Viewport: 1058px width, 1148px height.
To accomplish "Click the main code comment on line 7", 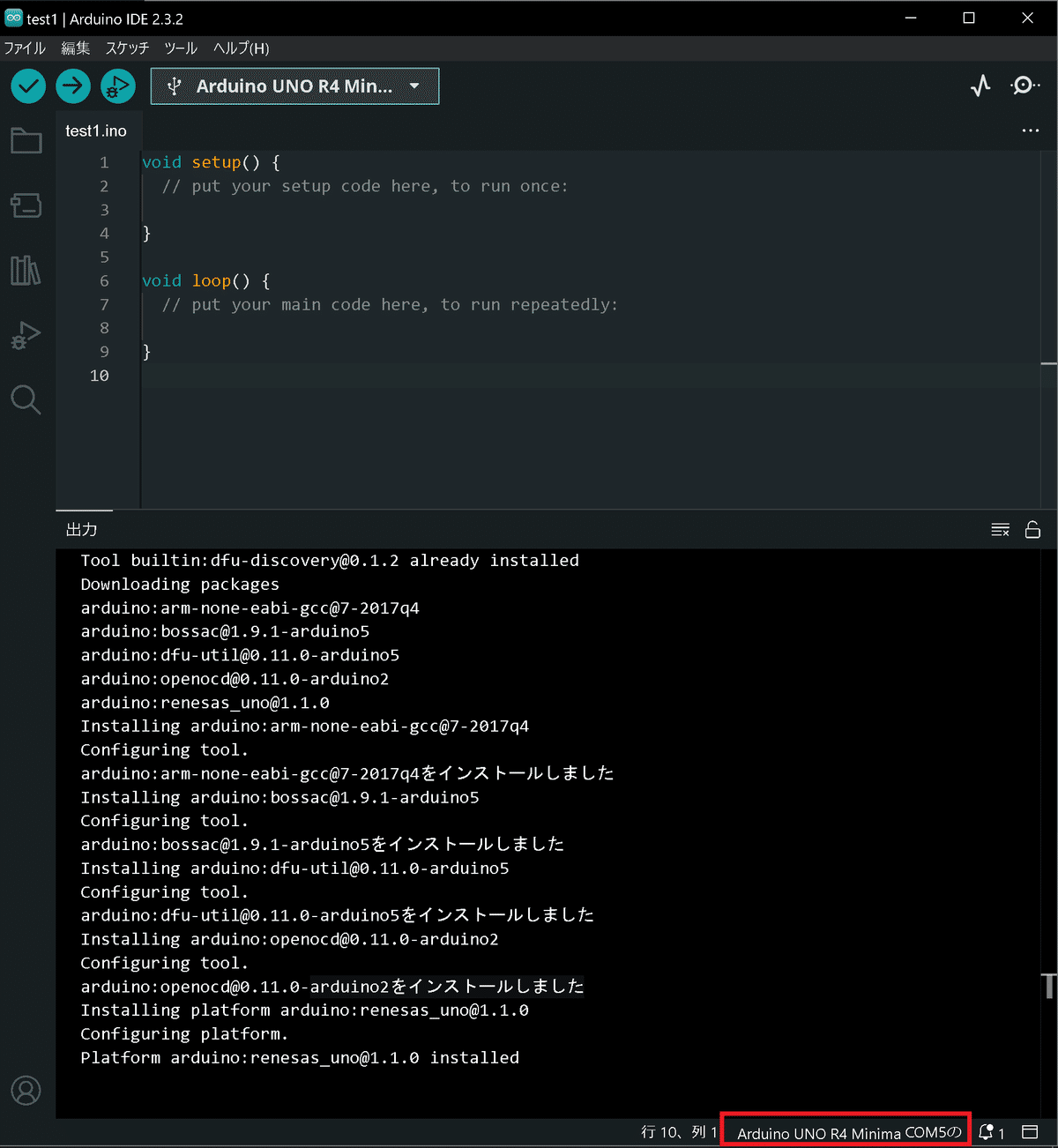I will point(390,304).
